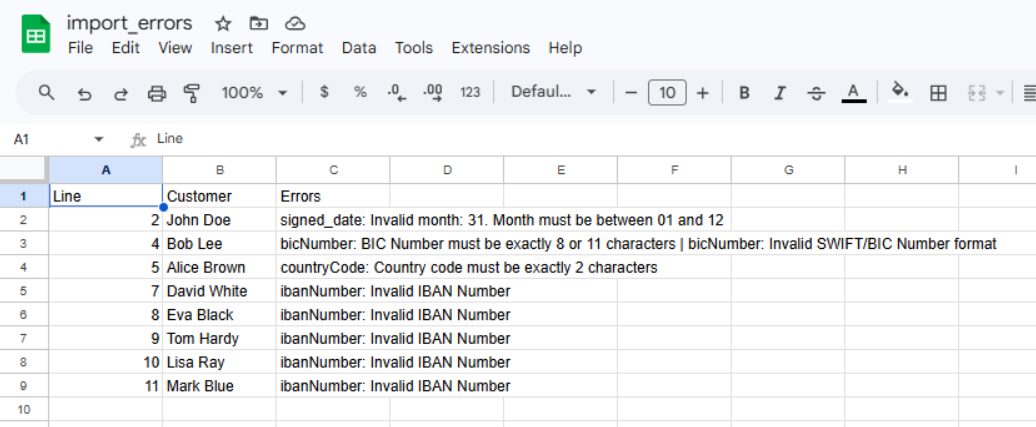Star the import_errors document

pos(223,24)
